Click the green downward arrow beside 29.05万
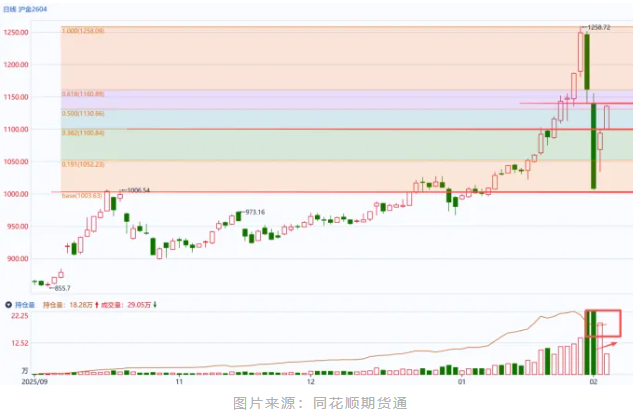The height and width of the screenshot is (416, 633). click(x=154, y=303)
